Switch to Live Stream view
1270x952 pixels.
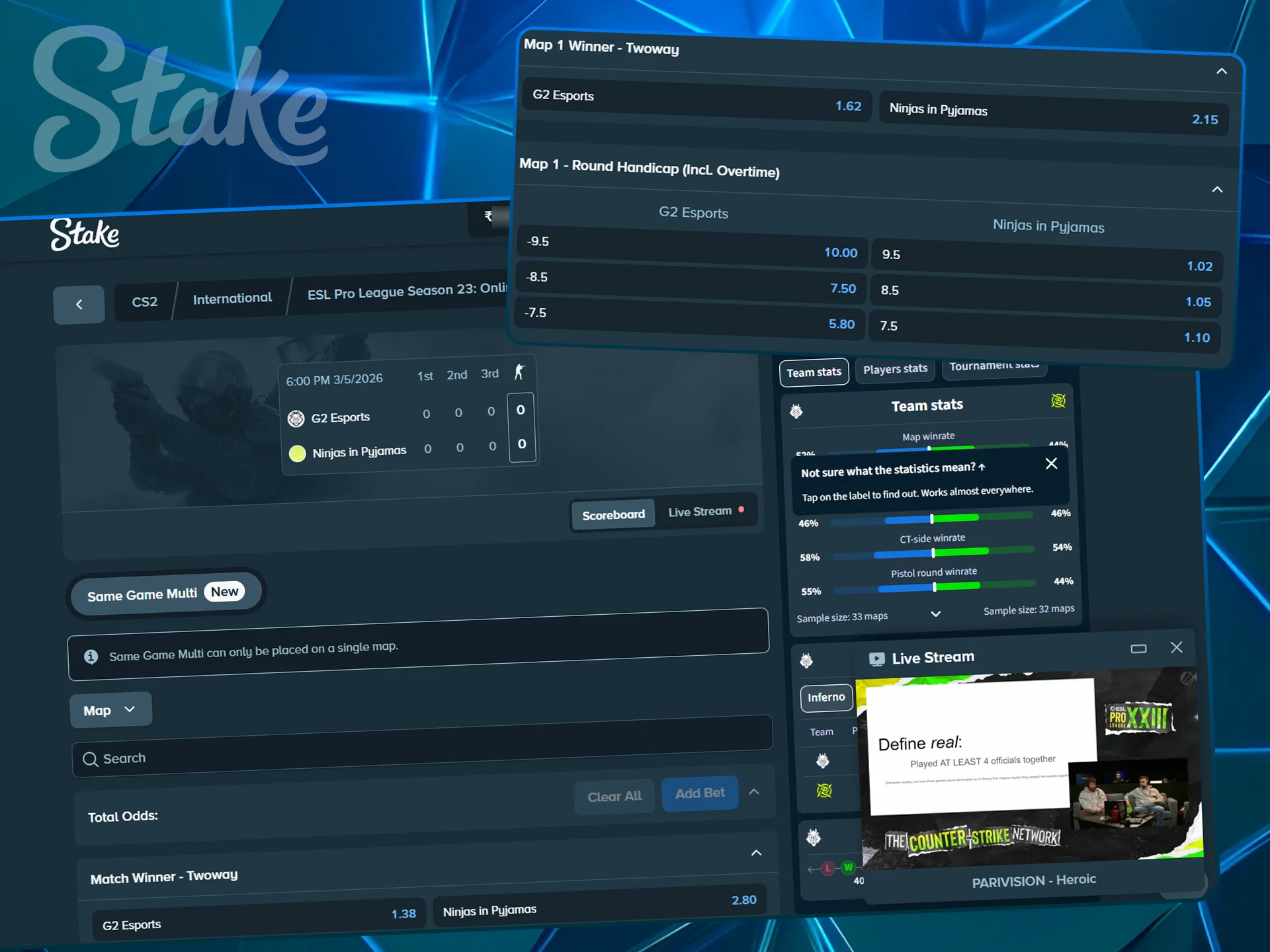click(x=706, y=511)
